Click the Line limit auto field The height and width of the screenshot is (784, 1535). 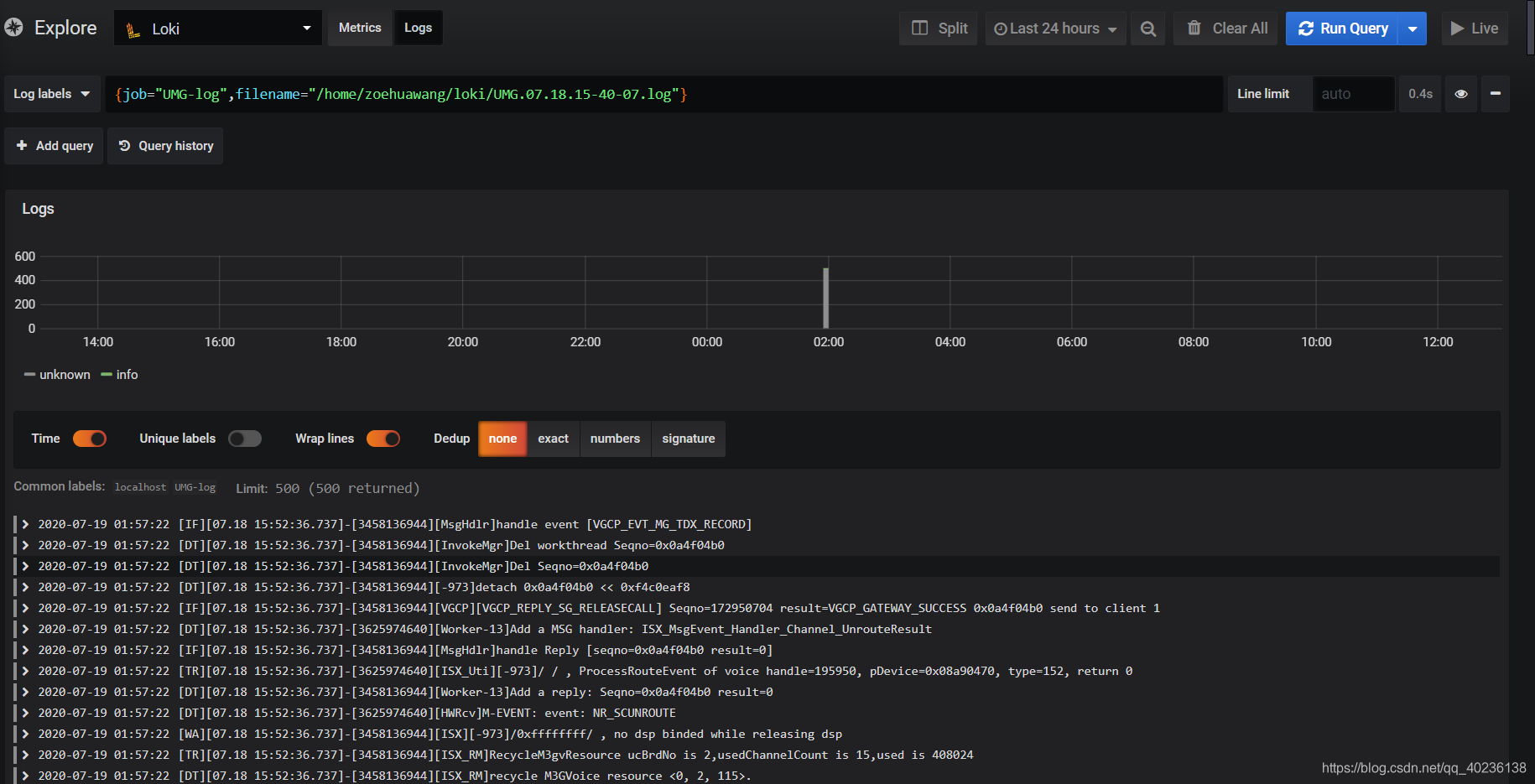[x=1353, y=94]
